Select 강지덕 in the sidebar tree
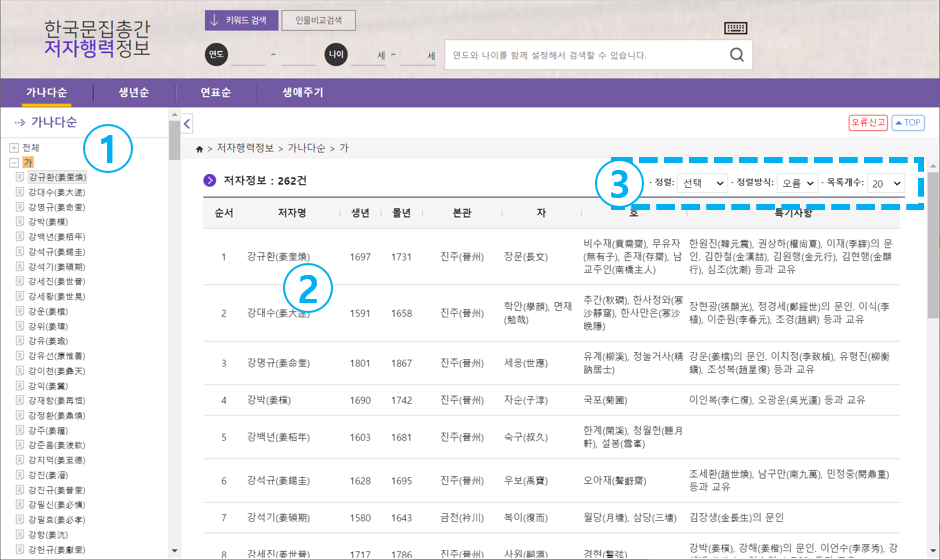This screenshot has height=560, width=940. [x=56, y=460]
